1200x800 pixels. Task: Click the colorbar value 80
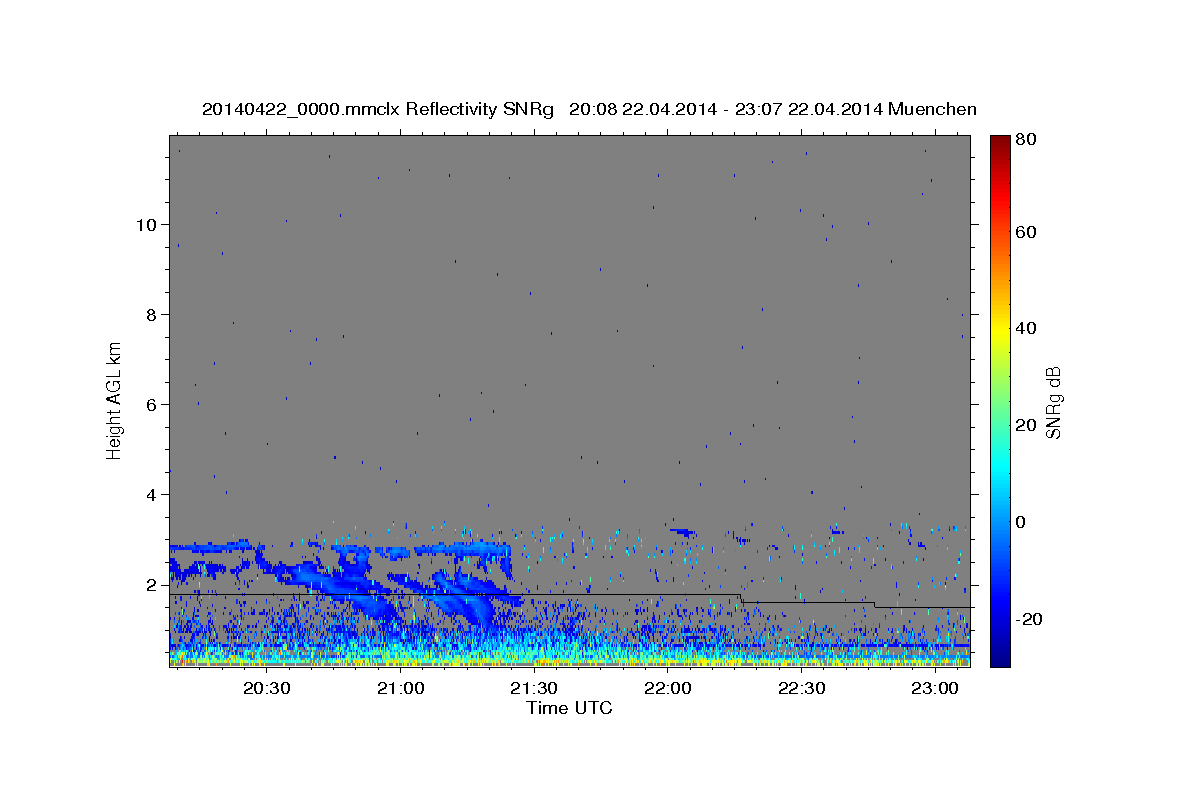click(1028, 140)
